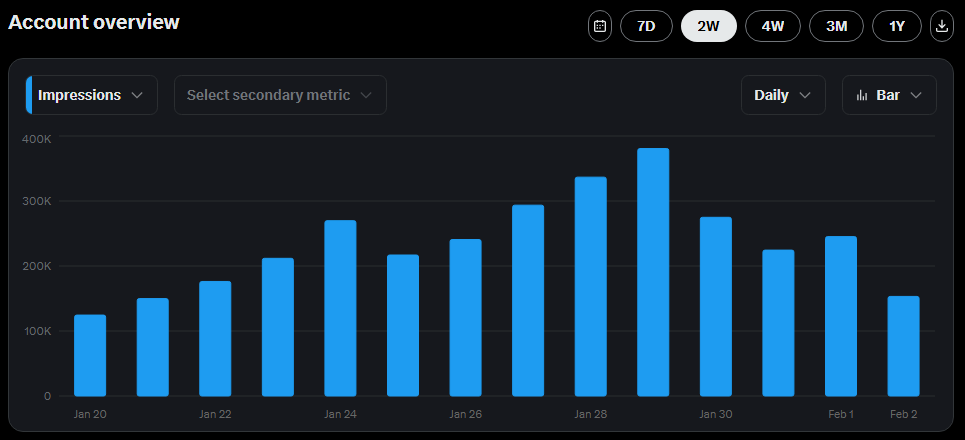Click the Account overview heading
Viewport: 965px width, 440px height.
tap(94, 22)
